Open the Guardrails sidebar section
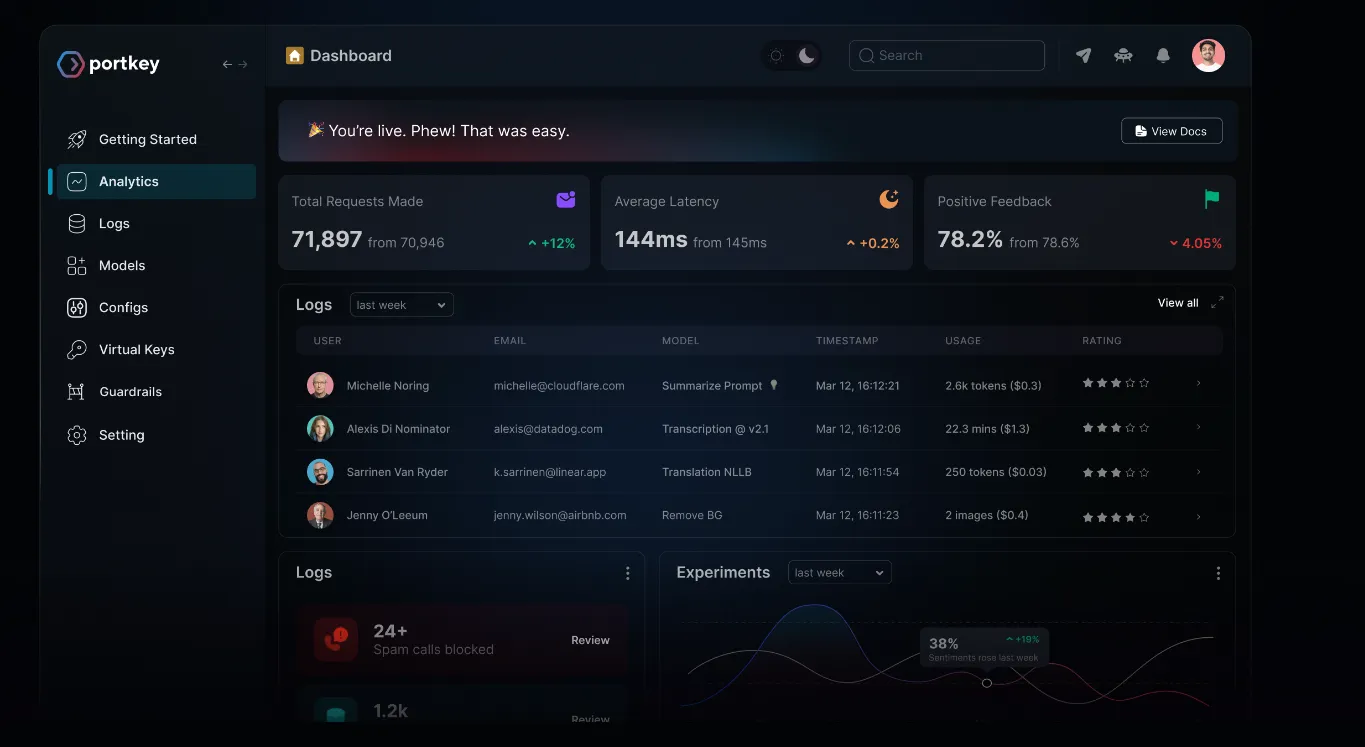Viewport: 1365px width, 747px height. click(130, 391)
